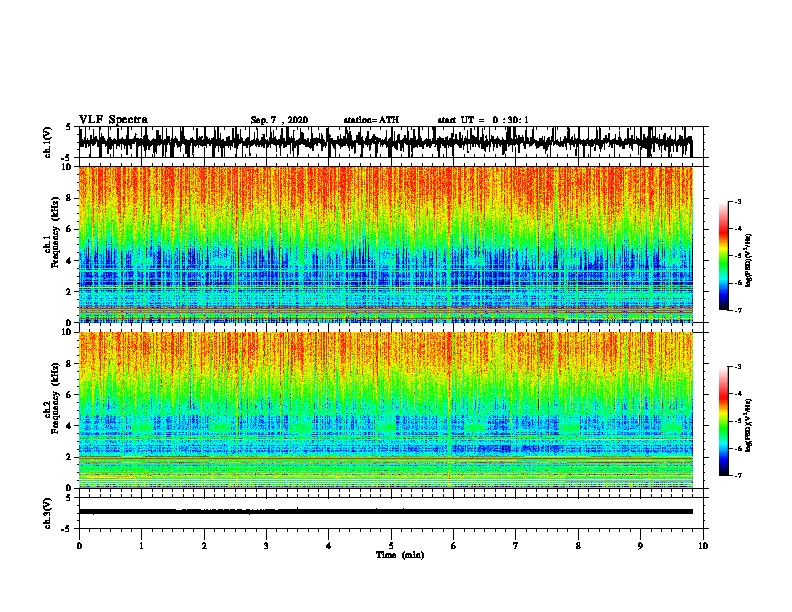Click time tick label "8" on x-axis
The width and height of the screenshot is (792, 612).
(x=578, y=546)
